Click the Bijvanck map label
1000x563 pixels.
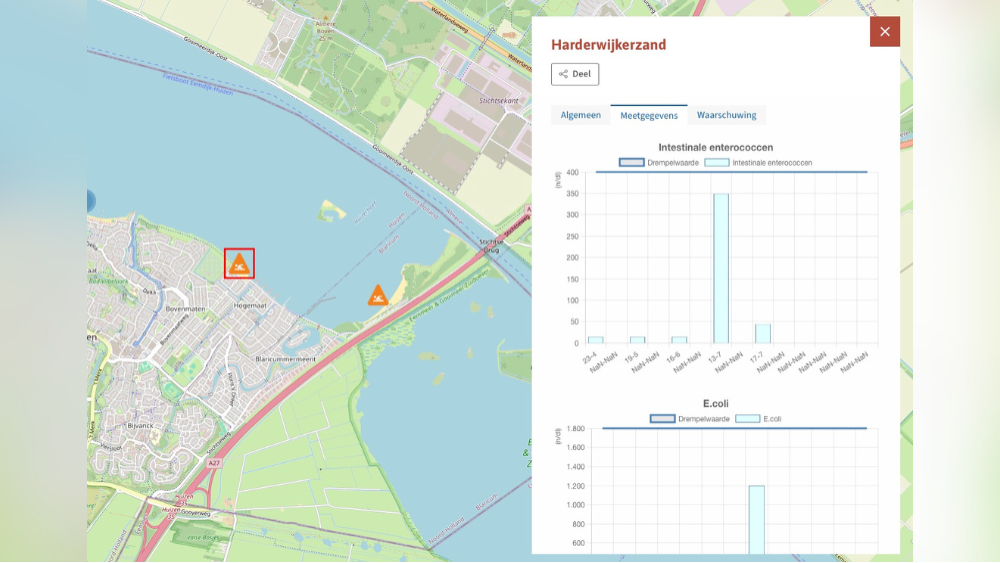140,425
